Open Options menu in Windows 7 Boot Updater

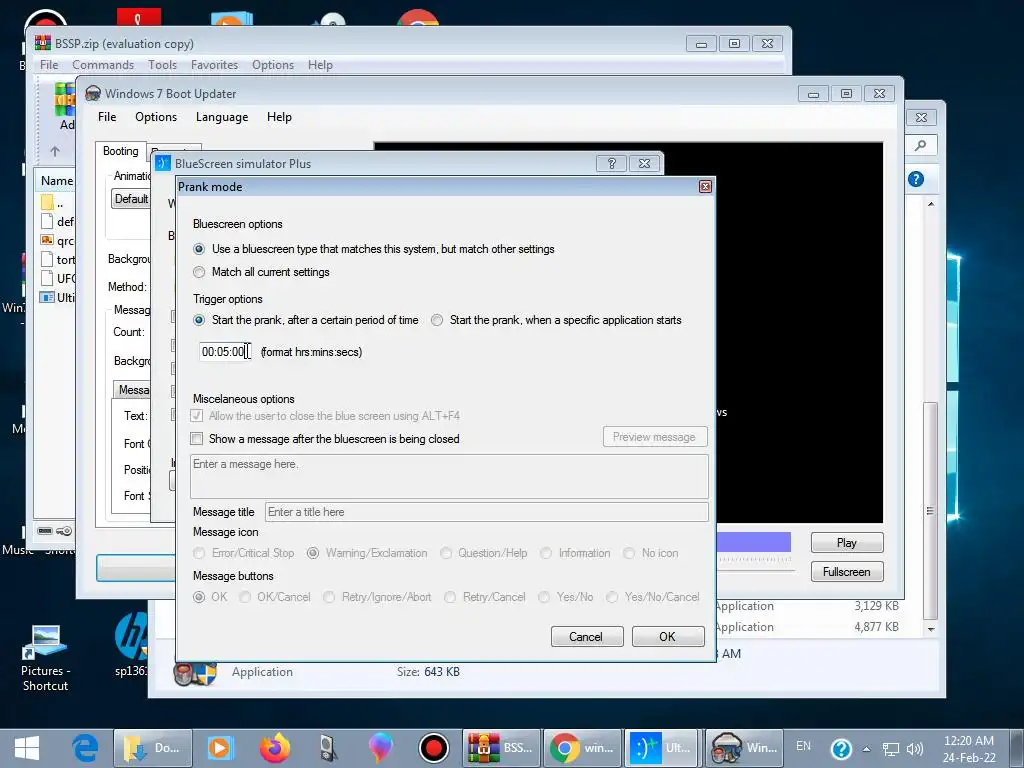156,117
